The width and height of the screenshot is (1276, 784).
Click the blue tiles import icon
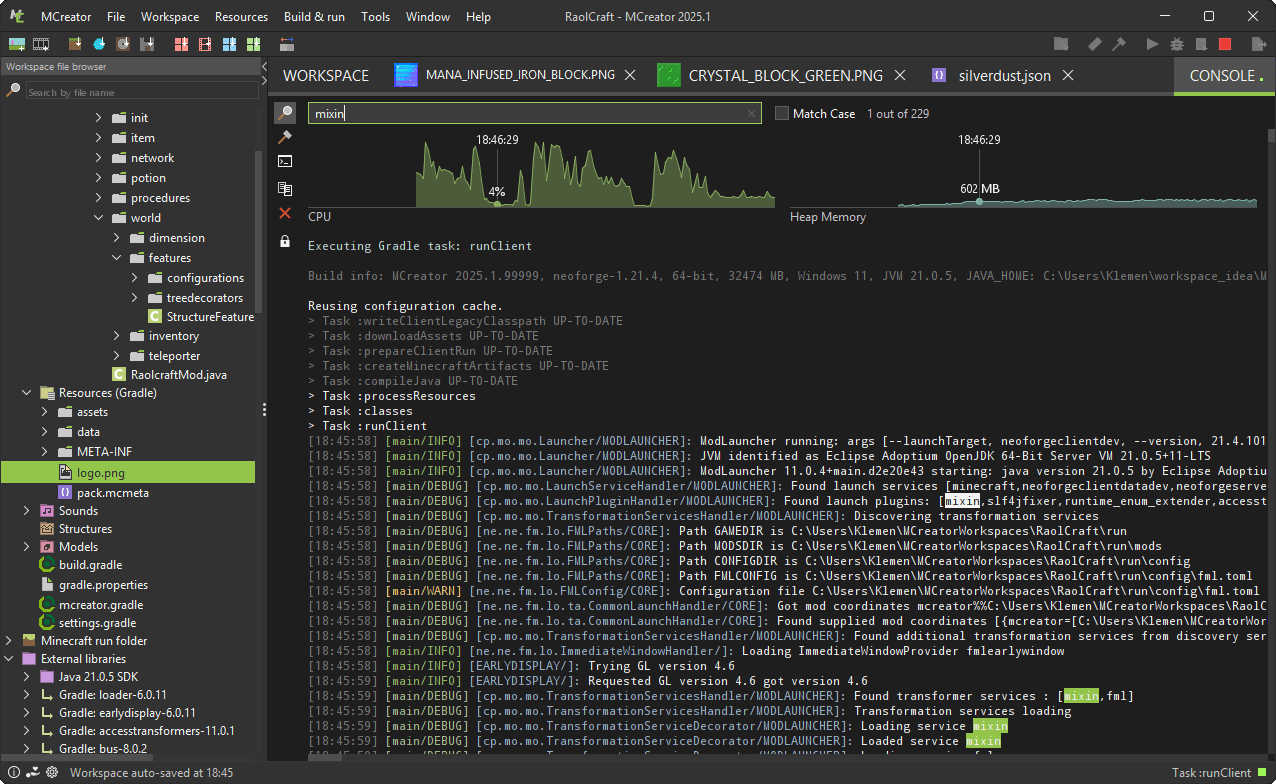click(229, 44)
